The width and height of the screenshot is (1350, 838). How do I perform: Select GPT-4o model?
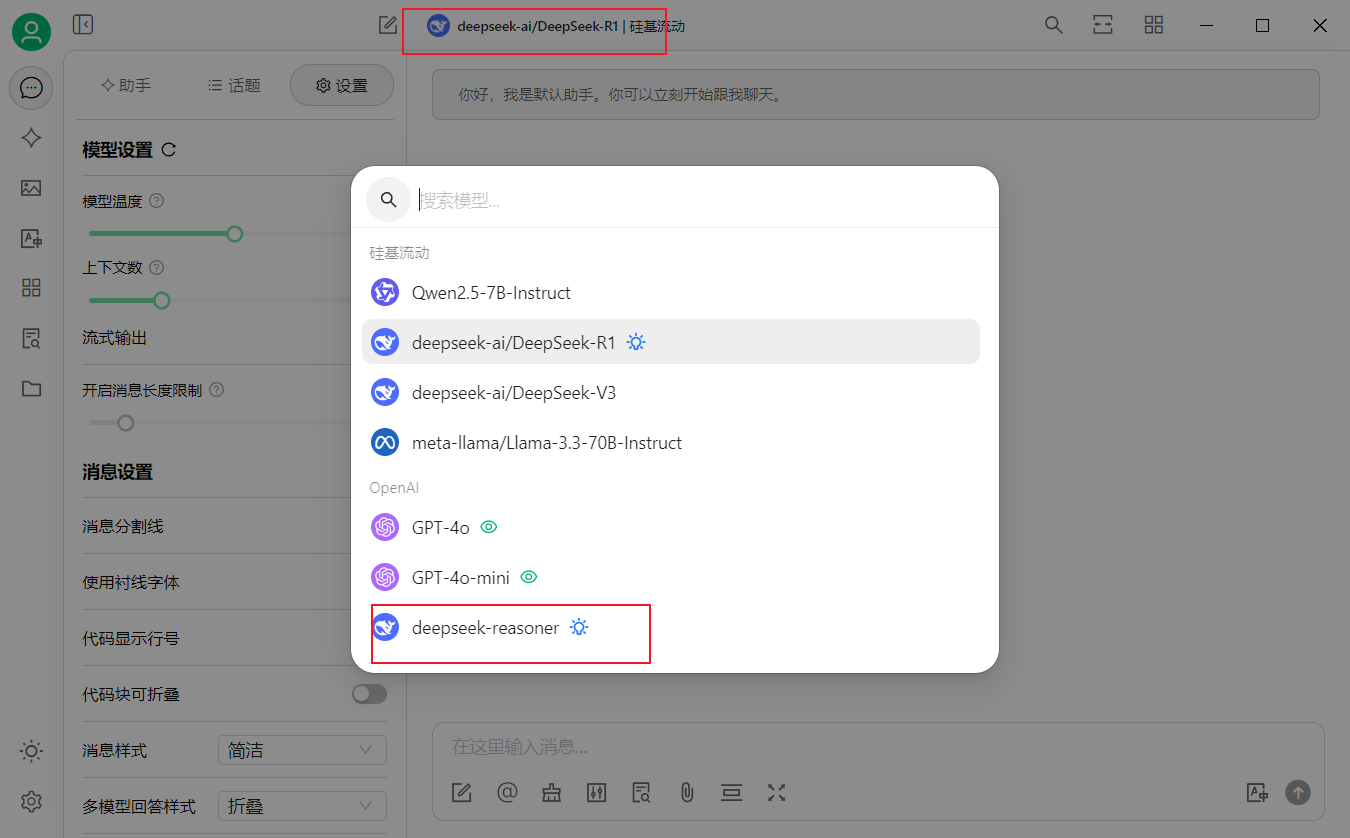pyautogui.click(x=670, y=527)
